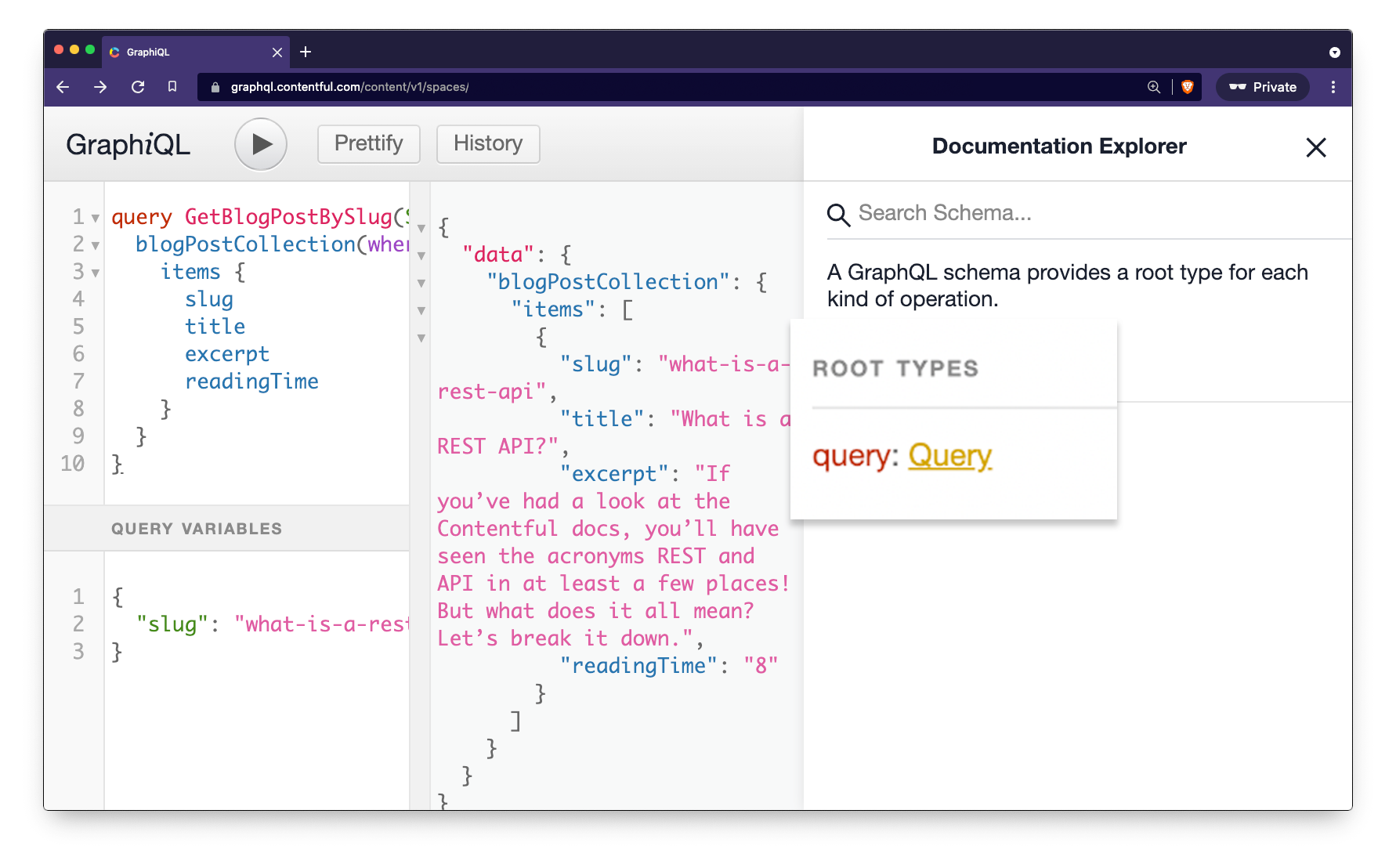Click the page zoom icon in the address bar
Screen dimensions: 1396x868
coord(1153,87)
